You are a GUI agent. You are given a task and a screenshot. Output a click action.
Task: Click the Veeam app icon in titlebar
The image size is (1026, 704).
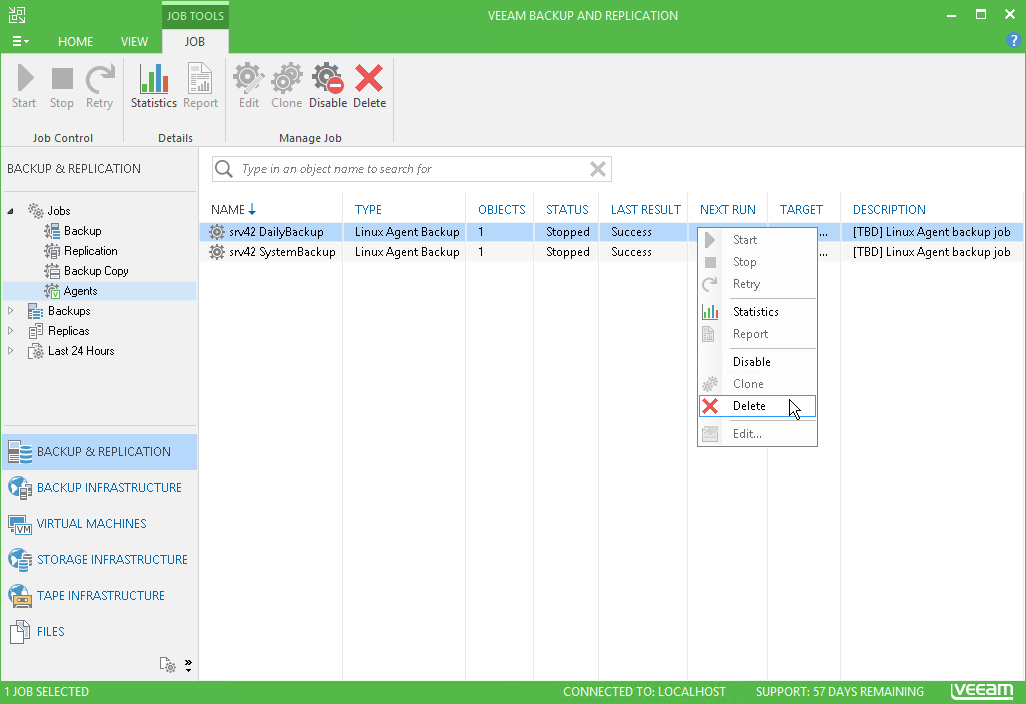(x=17, y=14)
